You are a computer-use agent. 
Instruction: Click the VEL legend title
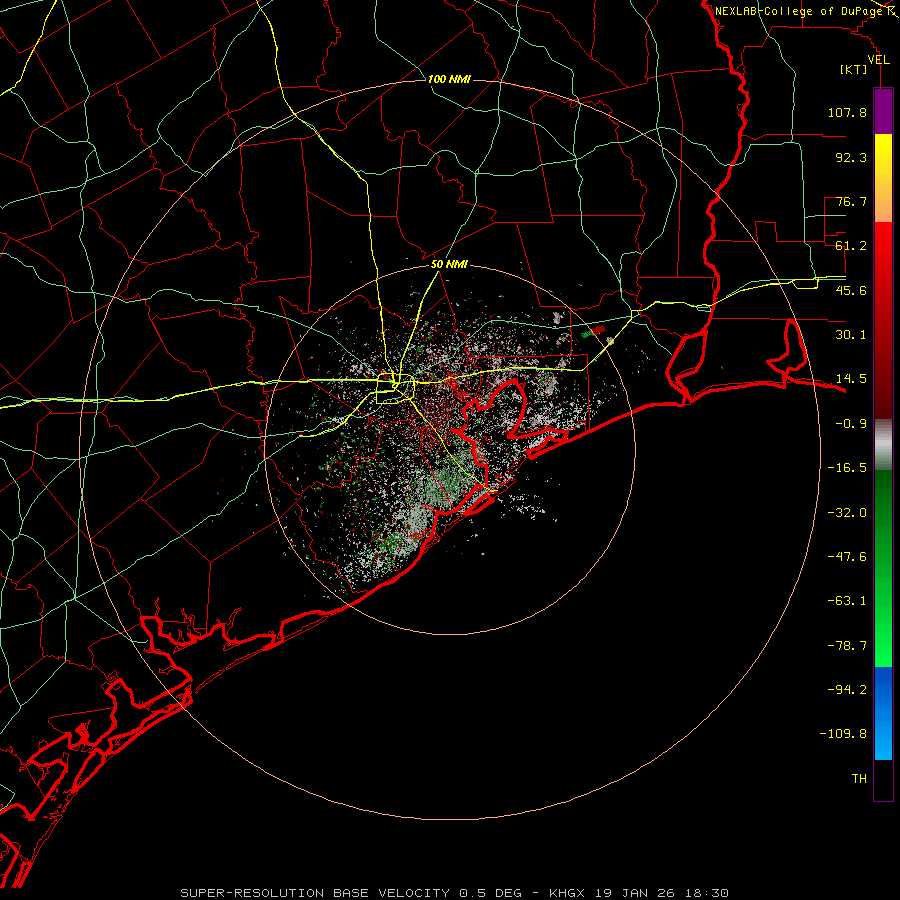click(878, 60)
